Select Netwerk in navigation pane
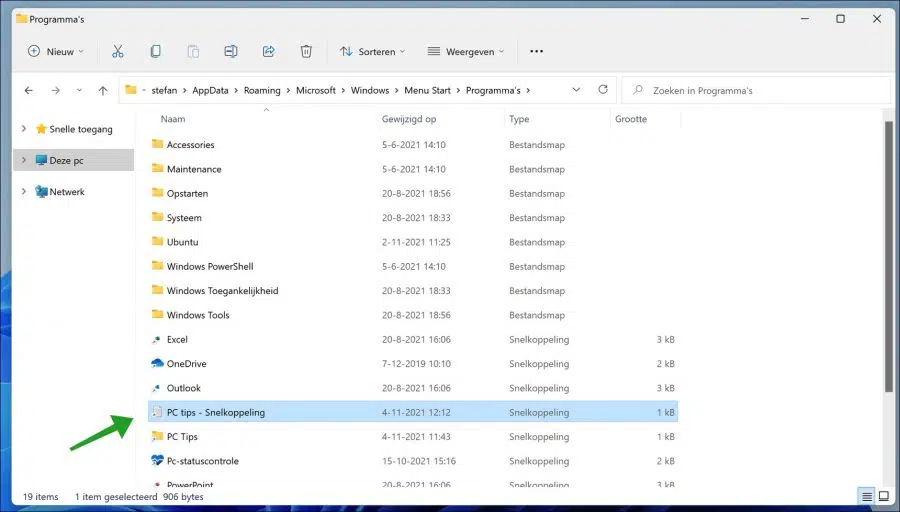The width and height of the screenshot is (900, 512). [x=67, y=192]
